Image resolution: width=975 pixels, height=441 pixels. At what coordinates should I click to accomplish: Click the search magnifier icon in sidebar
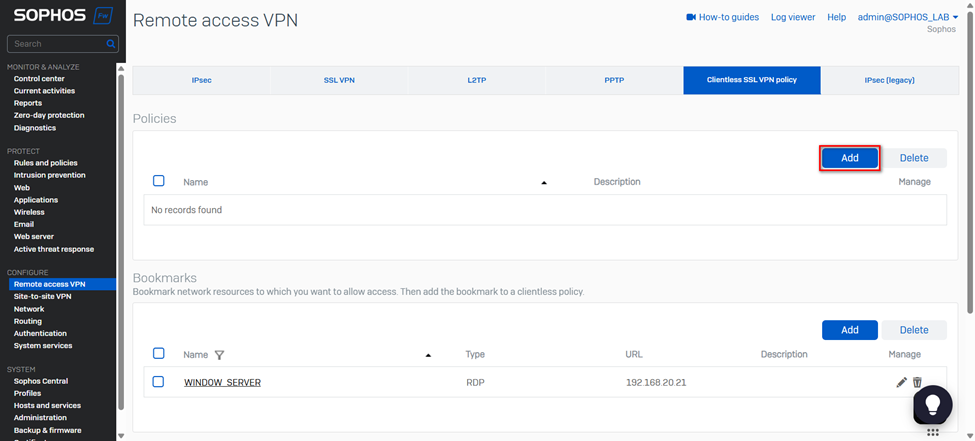pyautogui.click(x=111, y=44)
